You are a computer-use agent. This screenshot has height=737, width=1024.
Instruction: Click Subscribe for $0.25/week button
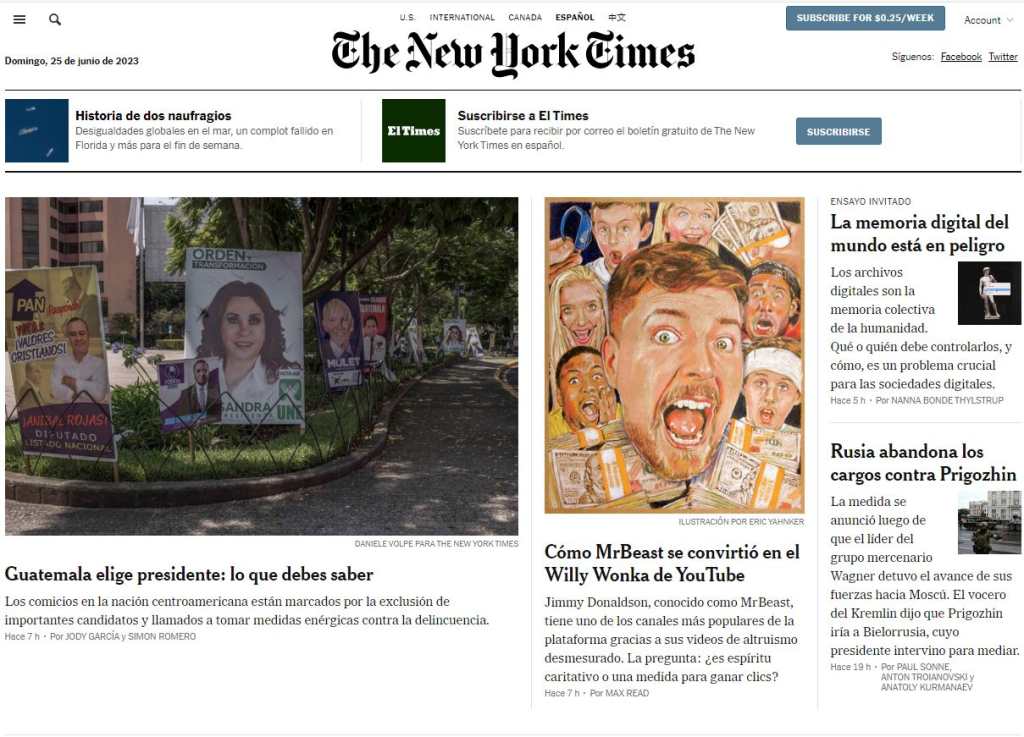pos(865,18)
